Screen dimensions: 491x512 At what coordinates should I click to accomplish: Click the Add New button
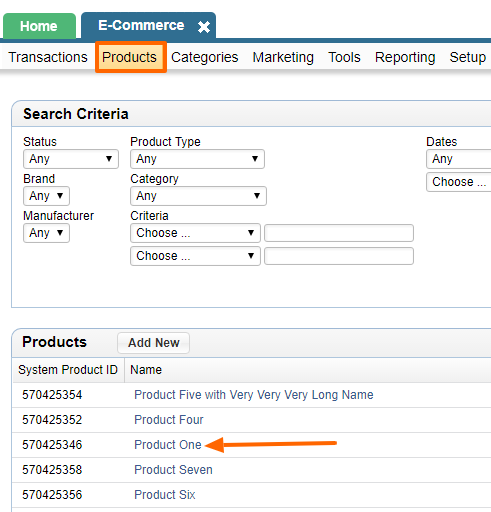coord(154,343)
